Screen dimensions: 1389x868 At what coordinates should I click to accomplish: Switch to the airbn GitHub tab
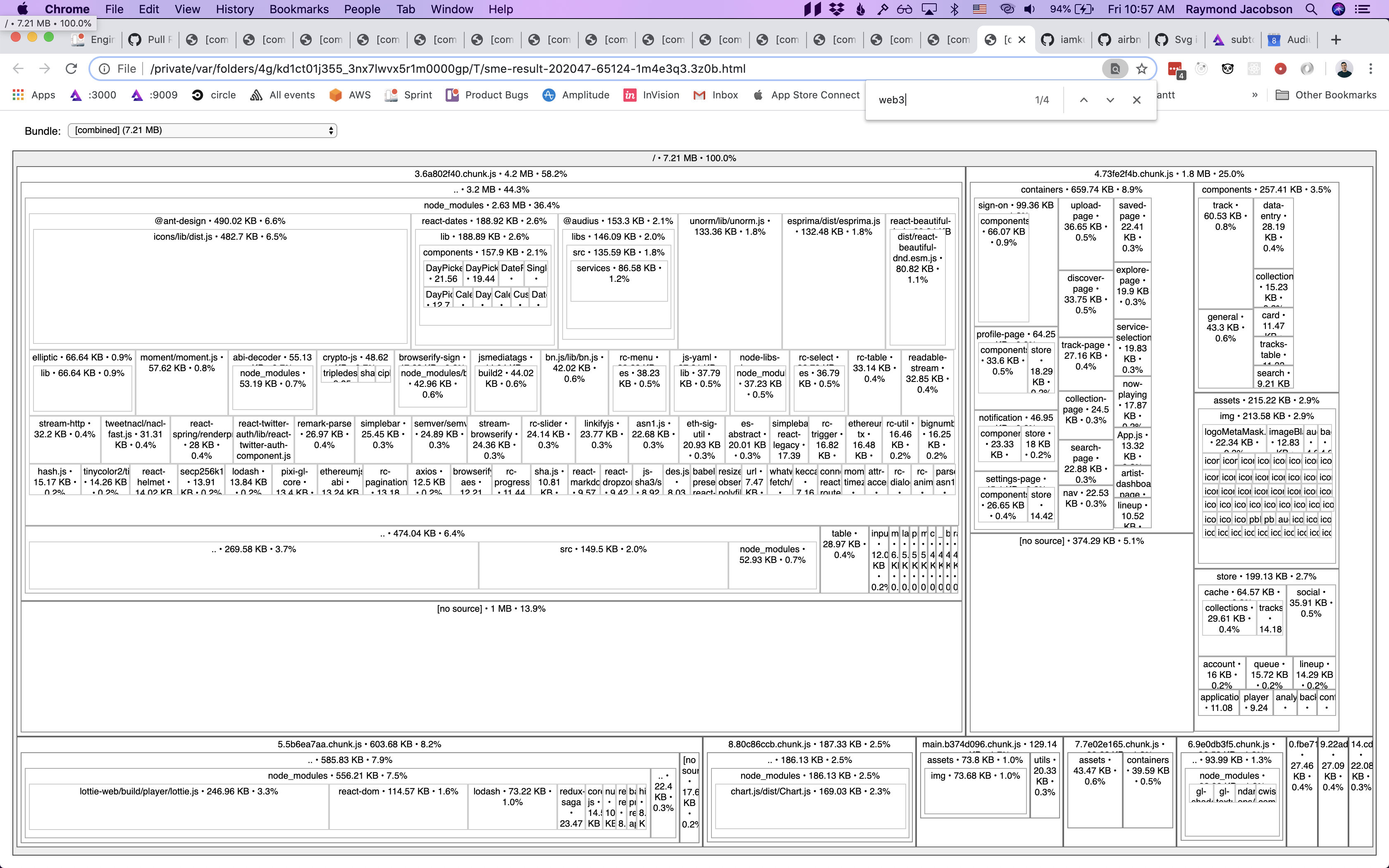(1120, 40)
